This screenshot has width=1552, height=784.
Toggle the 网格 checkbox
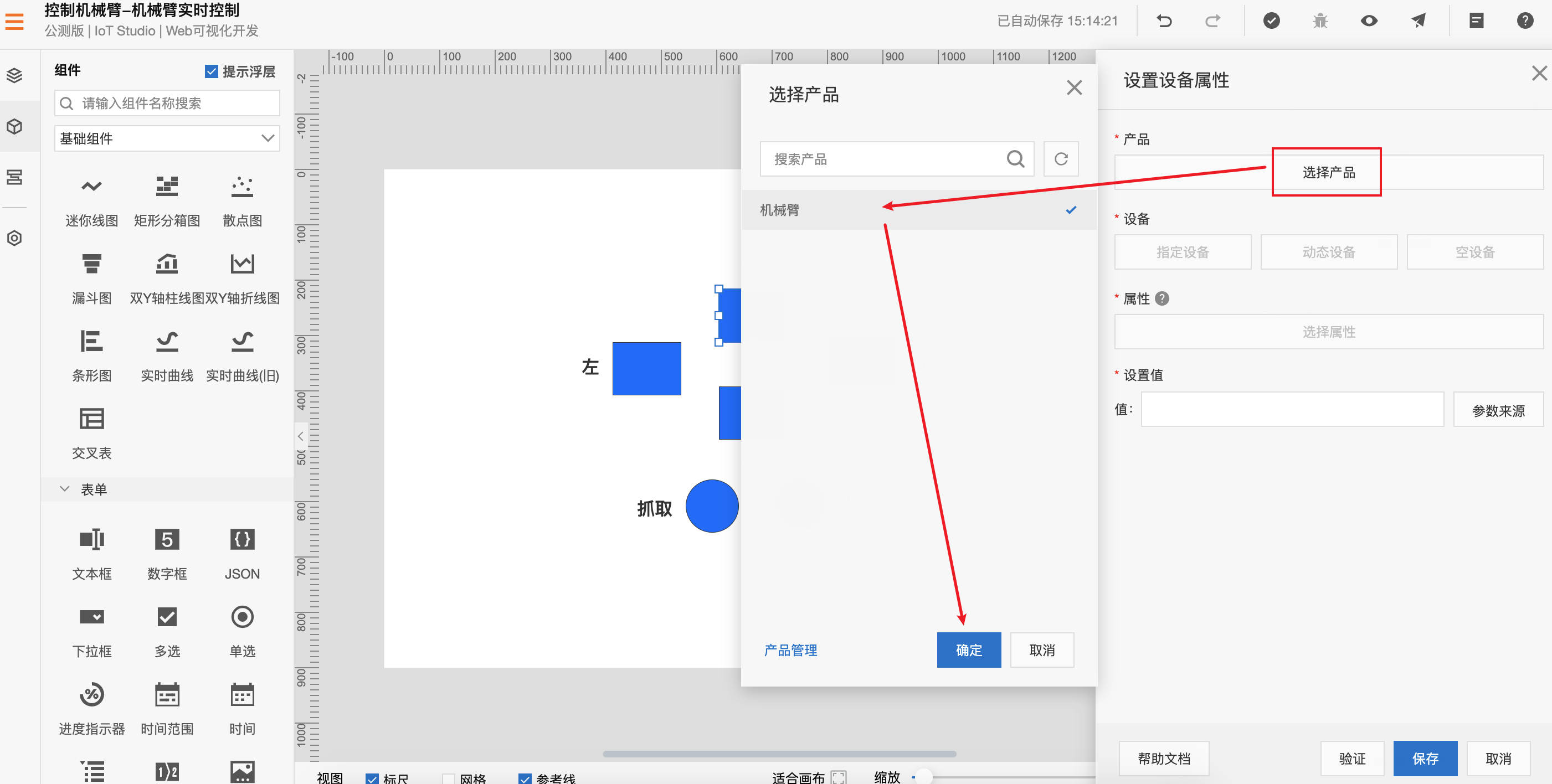point(448,778)
